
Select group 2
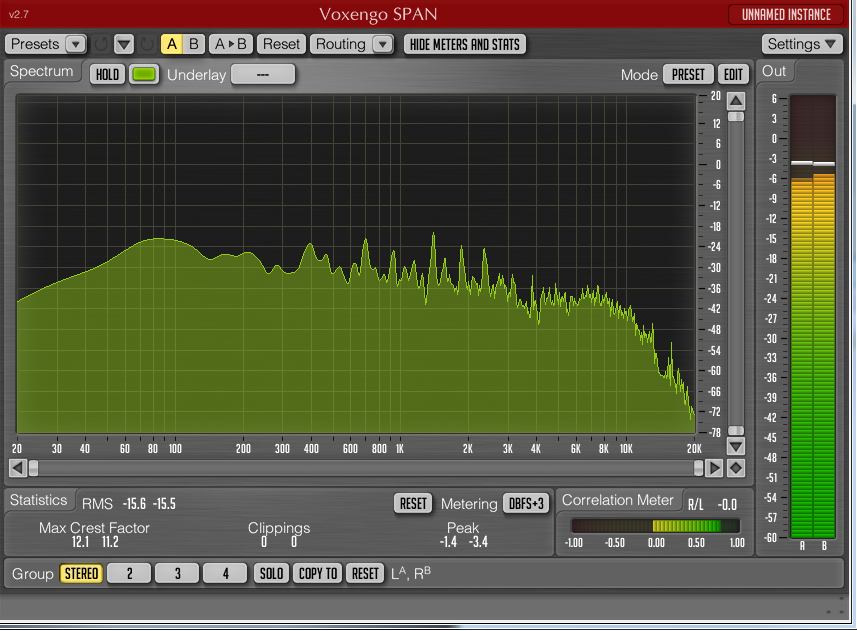tap(130, 574)
